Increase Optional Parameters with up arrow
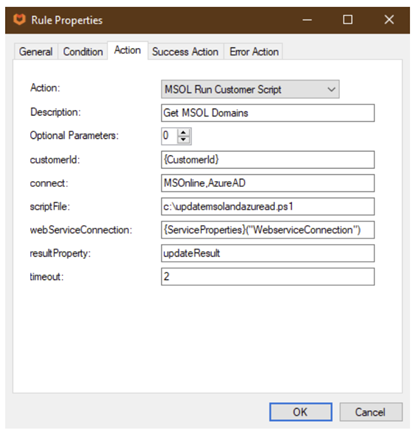The height and width of the screenshot is (436, 414). click(183, 133)
